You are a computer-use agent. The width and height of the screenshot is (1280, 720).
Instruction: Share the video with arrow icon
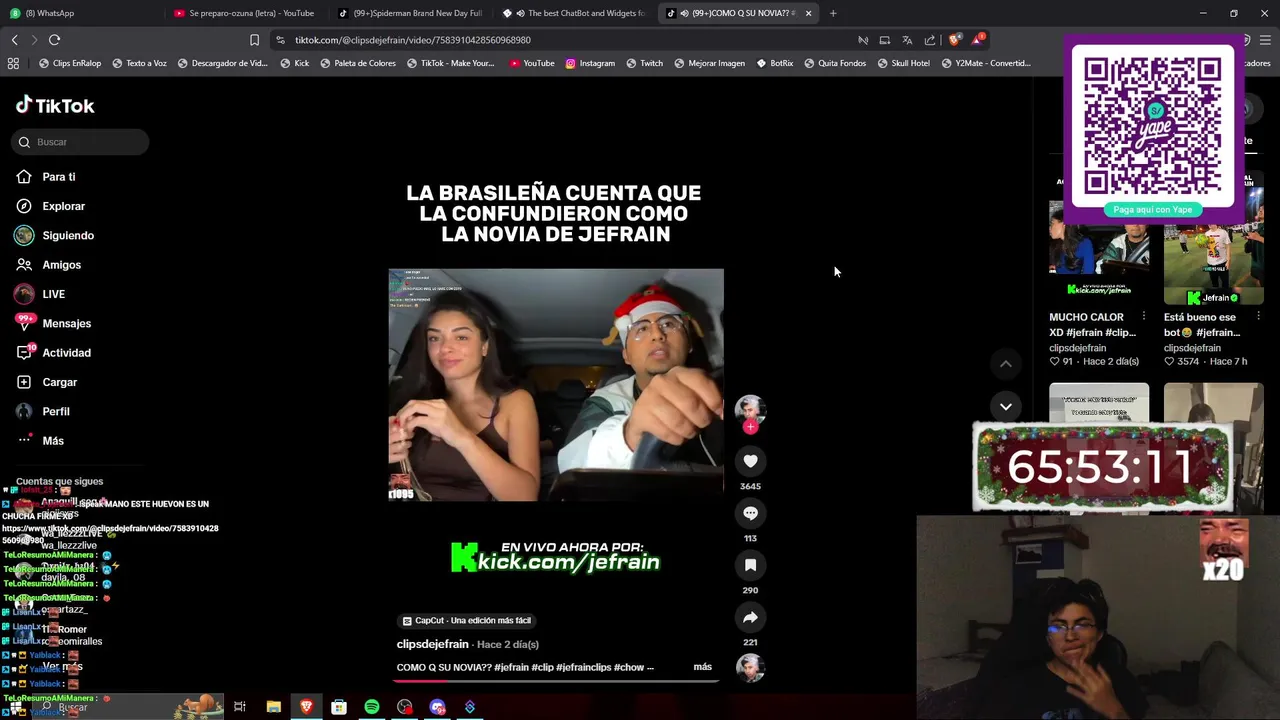(x=750, y=617)
